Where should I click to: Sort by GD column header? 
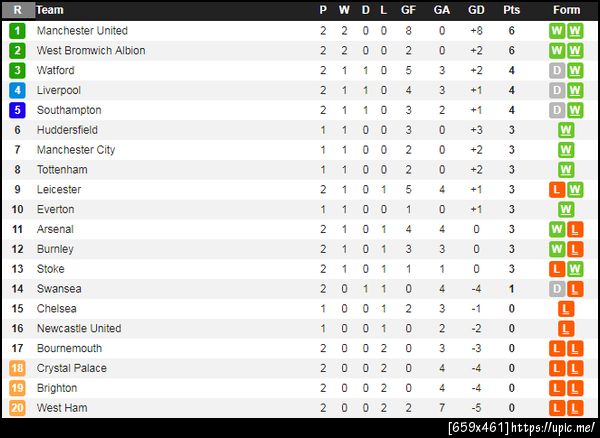(x=476, y=10)
